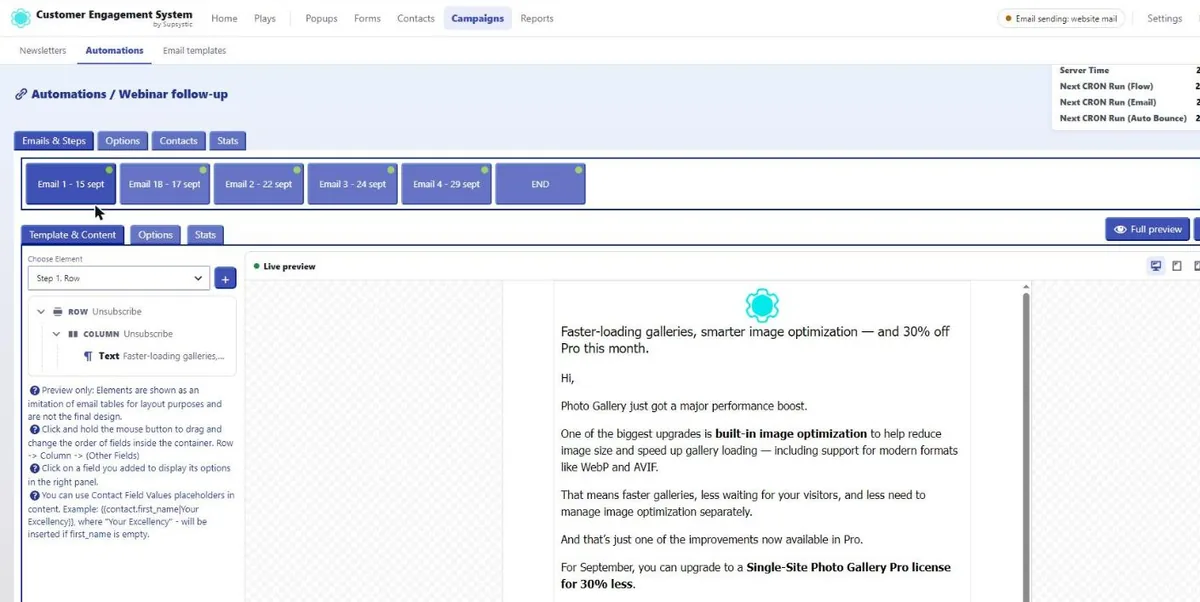The image size is (1200, 602).
Task: Click 'Next CRON Run (Flow)' text
Action: pos(1107,86)
